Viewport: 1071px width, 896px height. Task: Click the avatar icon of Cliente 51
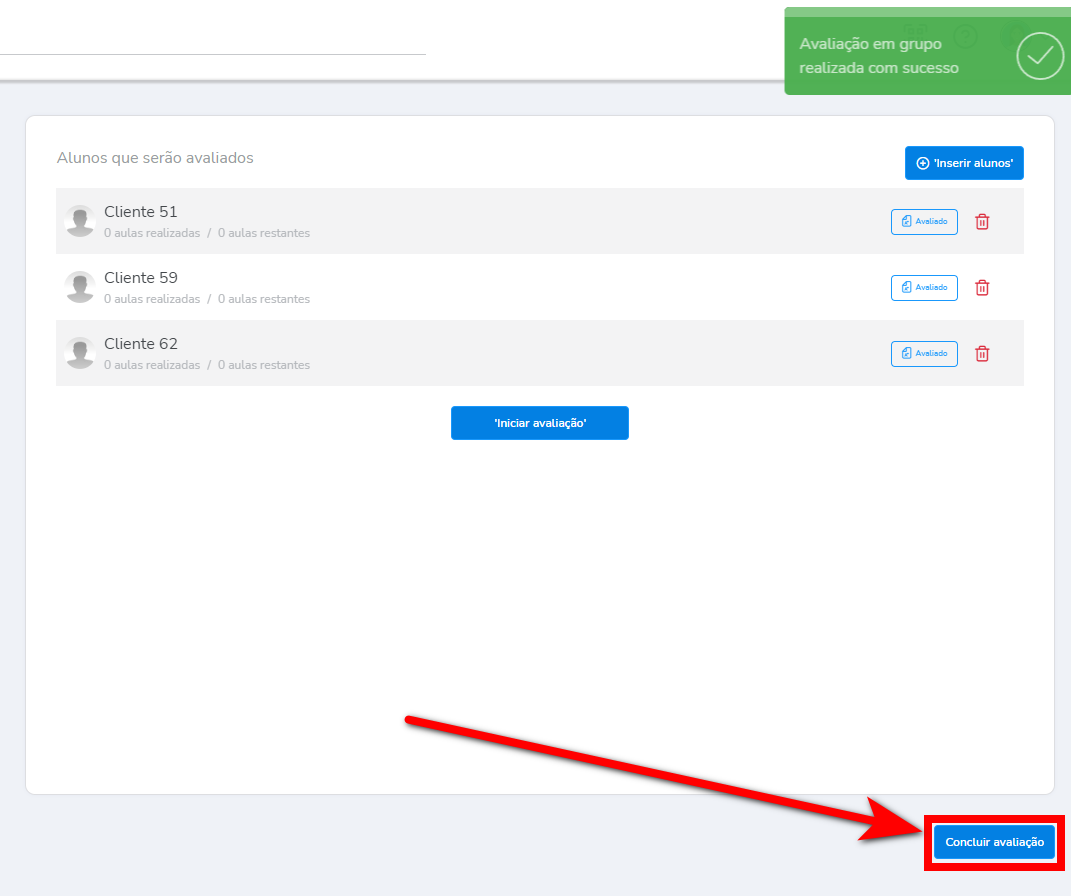coord(80,221)
